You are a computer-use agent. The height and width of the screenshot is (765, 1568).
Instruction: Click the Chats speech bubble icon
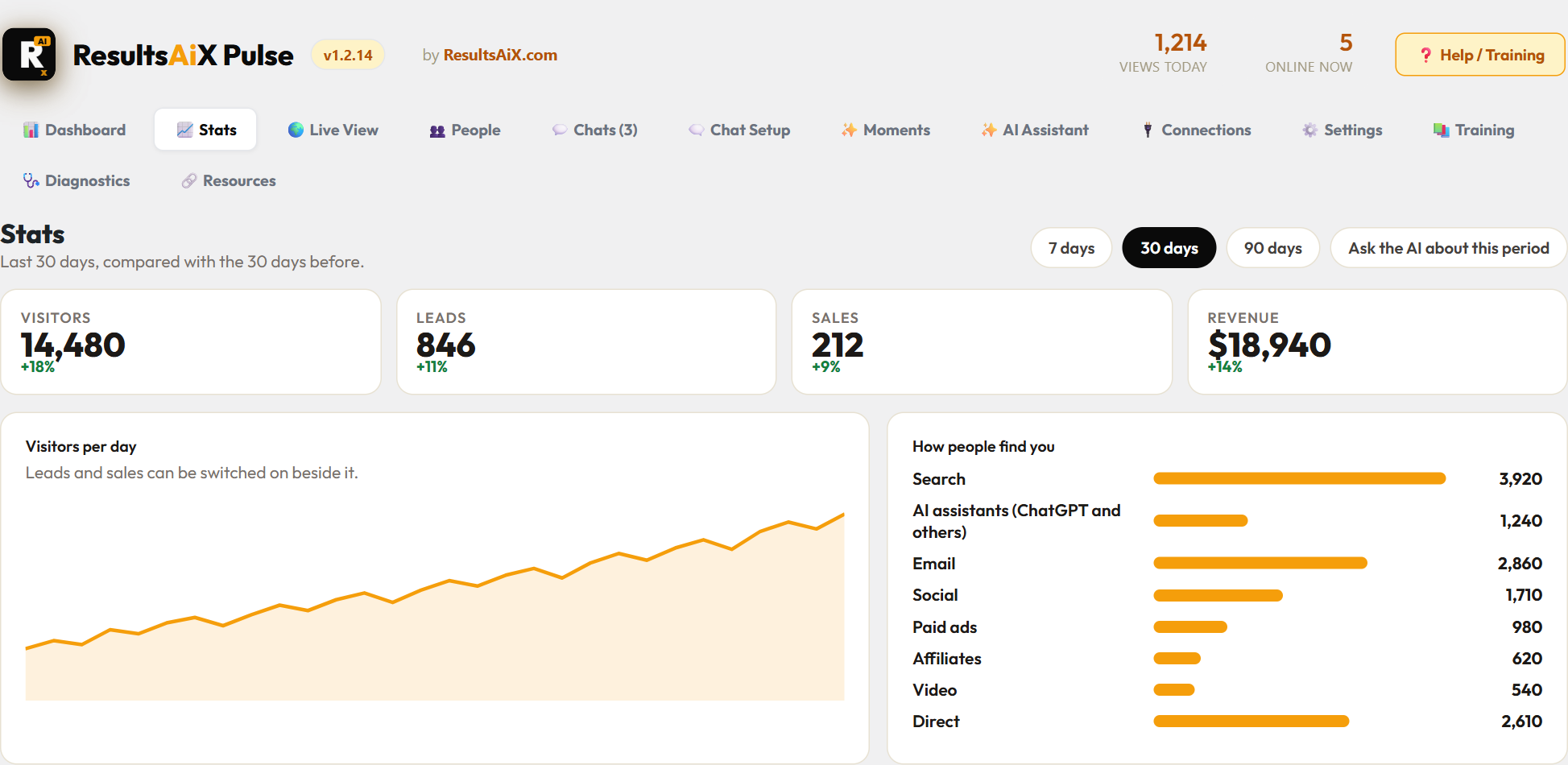pos(560,130)
